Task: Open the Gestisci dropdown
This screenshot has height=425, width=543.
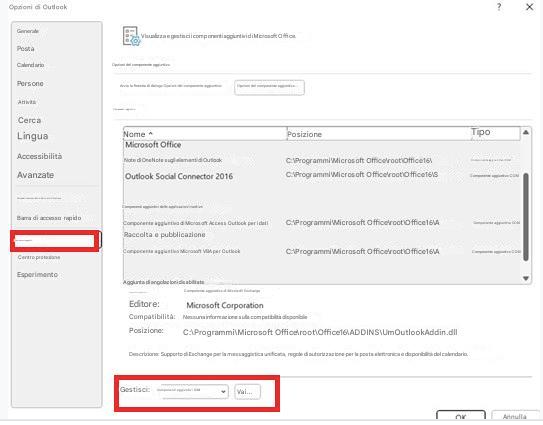Action: (192, 391)
